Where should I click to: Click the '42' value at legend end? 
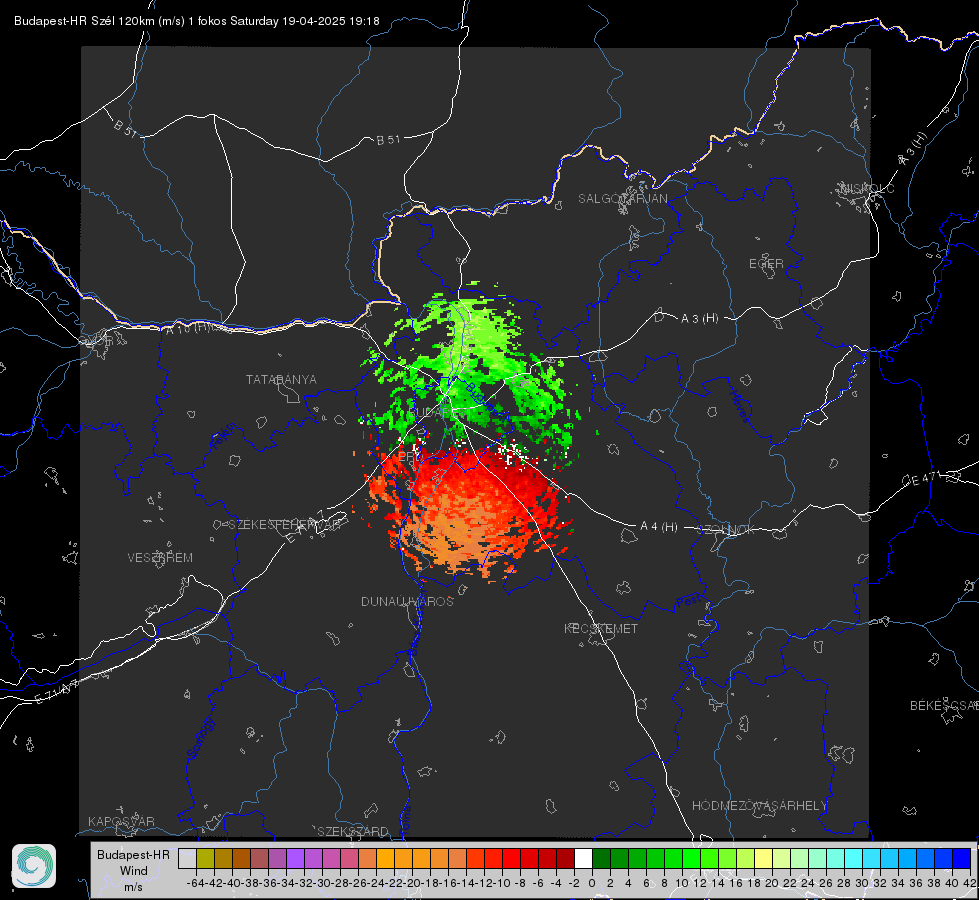pos(969,883)
